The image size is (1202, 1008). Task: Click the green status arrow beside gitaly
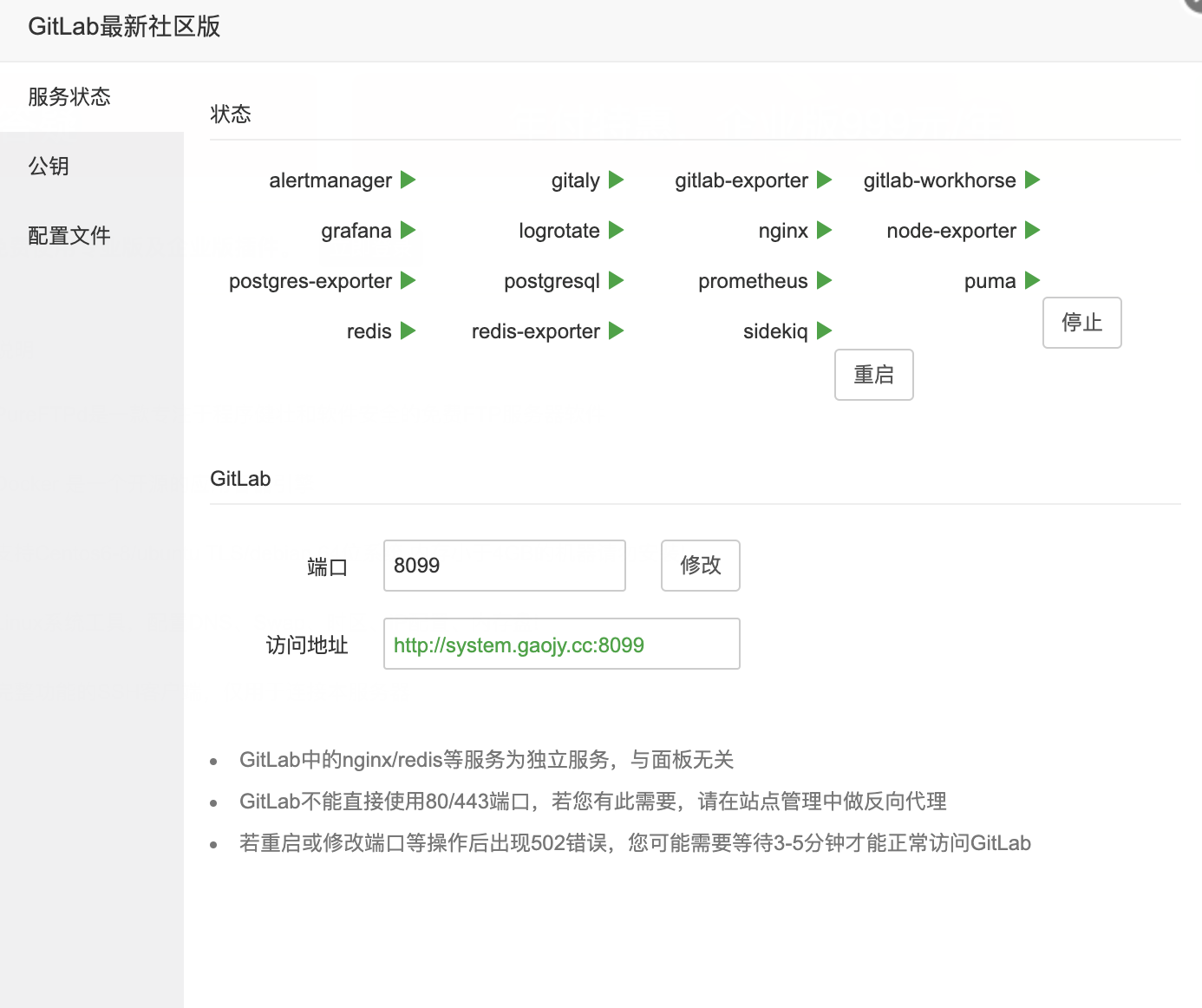(x=617, y=180)
